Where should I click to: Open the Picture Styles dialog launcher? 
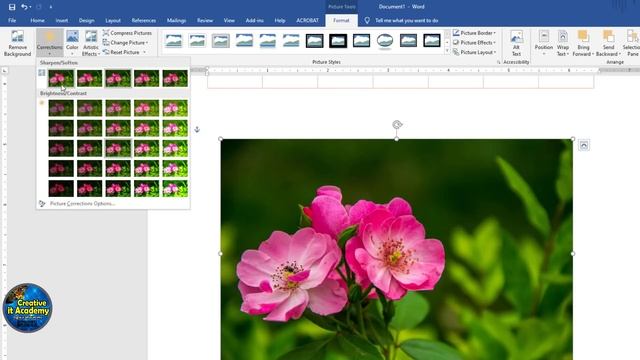498,62
